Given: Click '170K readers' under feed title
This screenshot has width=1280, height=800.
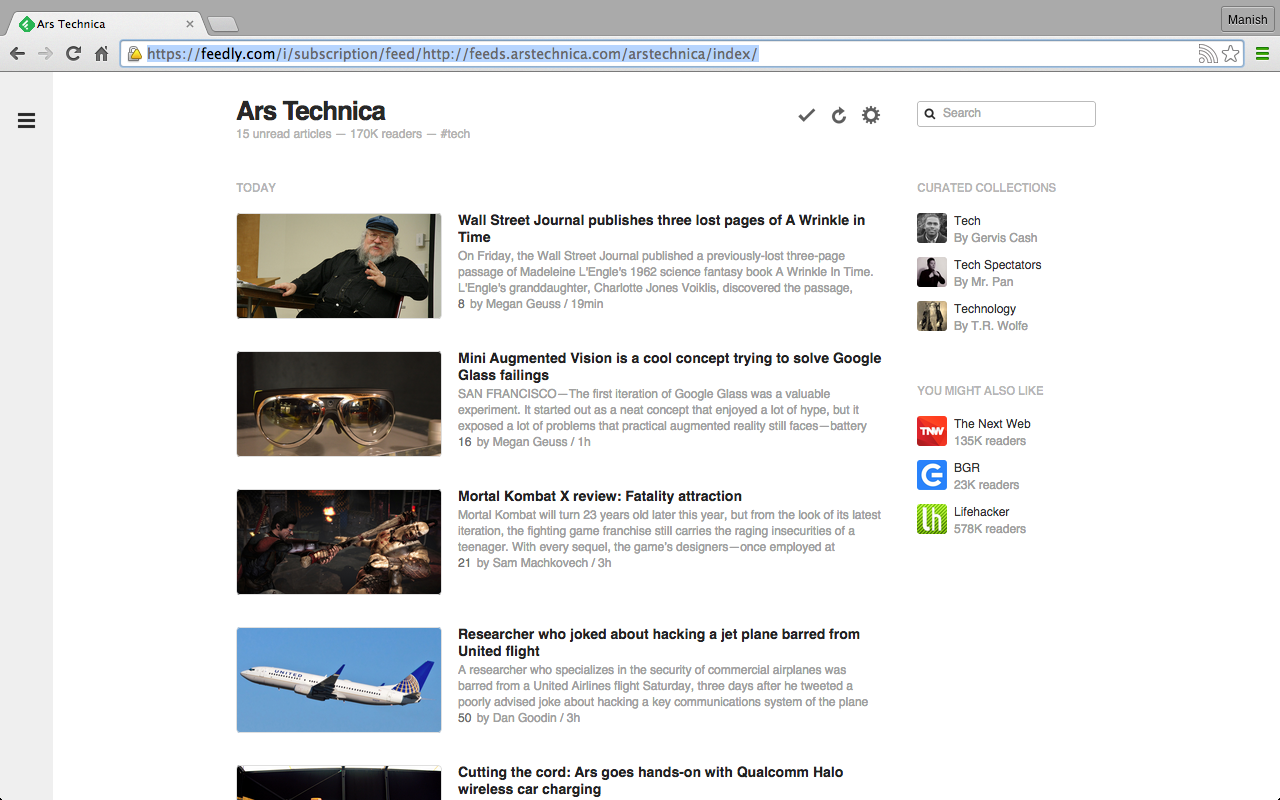Looking at the screenshot, I should pos(386,134).
